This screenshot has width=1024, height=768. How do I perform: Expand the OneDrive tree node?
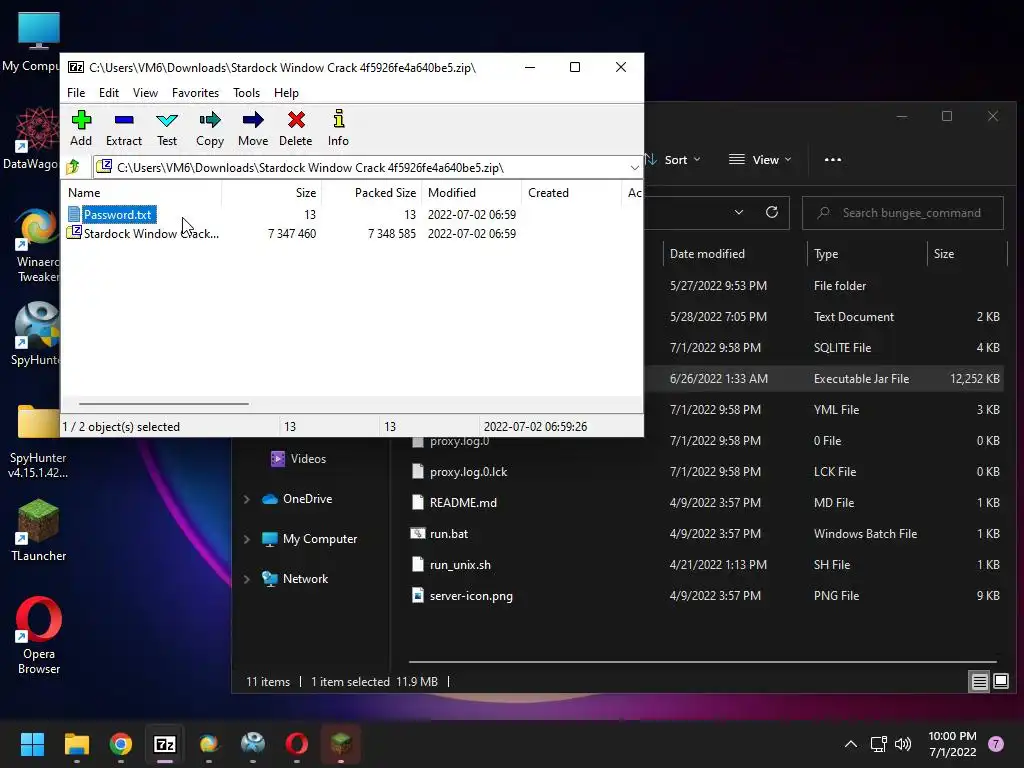(x=247, y=499)
